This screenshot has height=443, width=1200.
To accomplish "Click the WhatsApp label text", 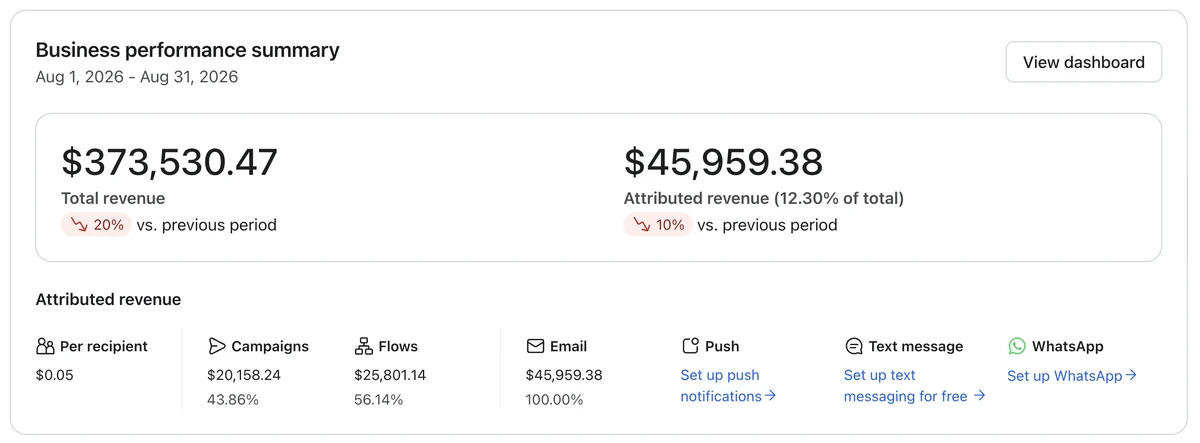I will 1068,347.
